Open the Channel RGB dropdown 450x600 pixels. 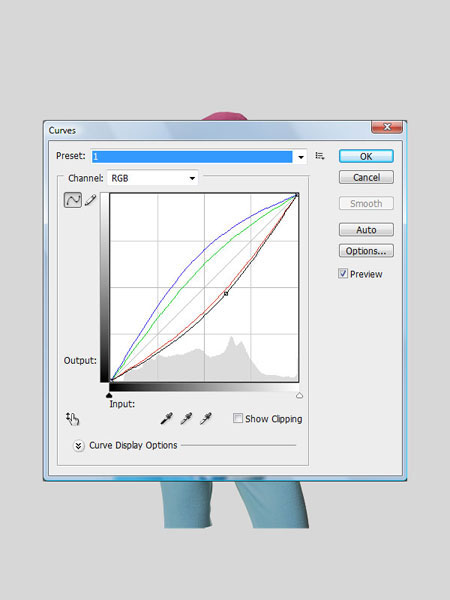[153, 178]
